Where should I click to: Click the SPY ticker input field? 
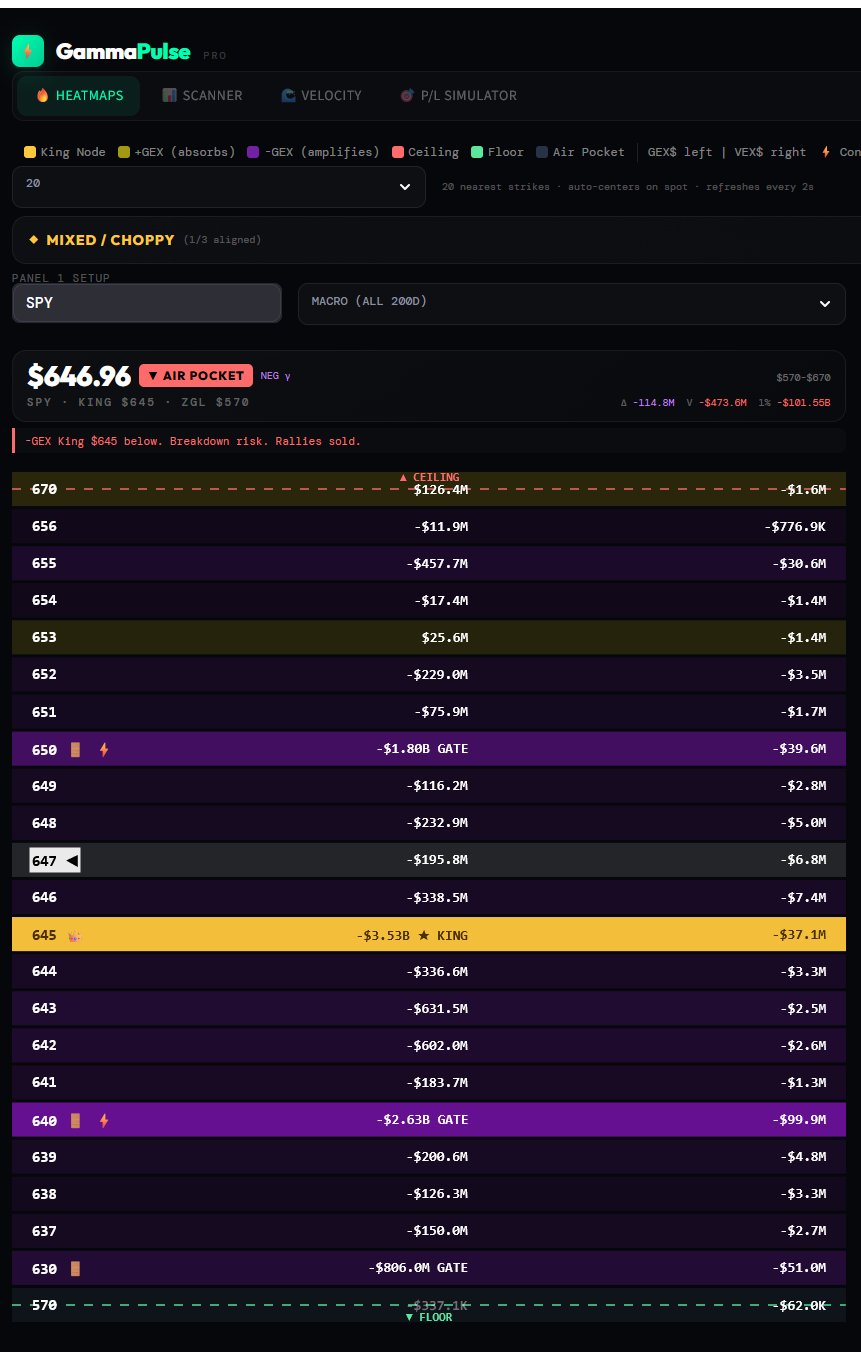(146, 303)
